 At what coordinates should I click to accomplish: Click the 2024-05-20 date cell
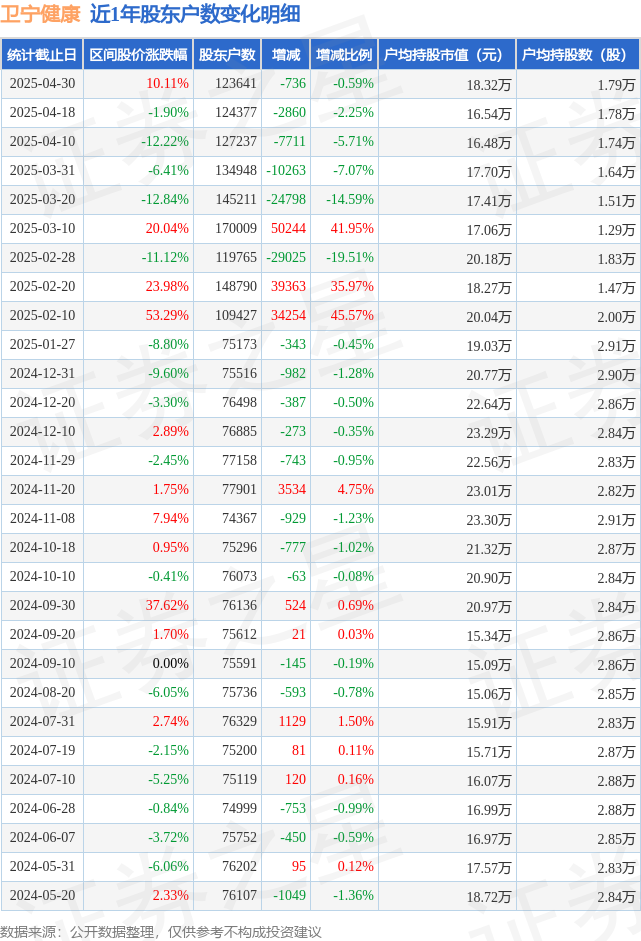point(43,895)
